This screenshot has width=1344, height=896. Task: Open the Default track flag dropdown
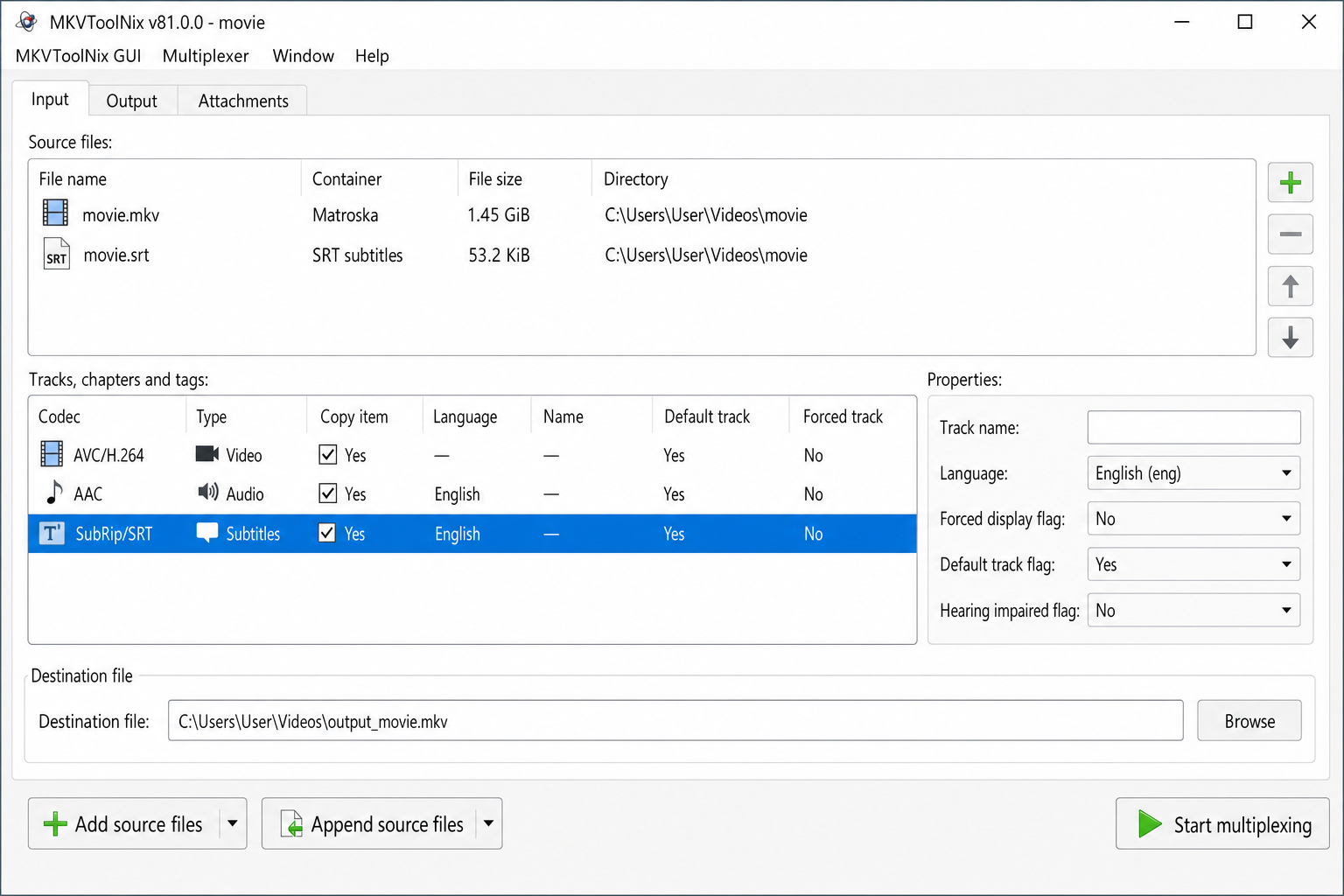click(x=1193, y=564)
